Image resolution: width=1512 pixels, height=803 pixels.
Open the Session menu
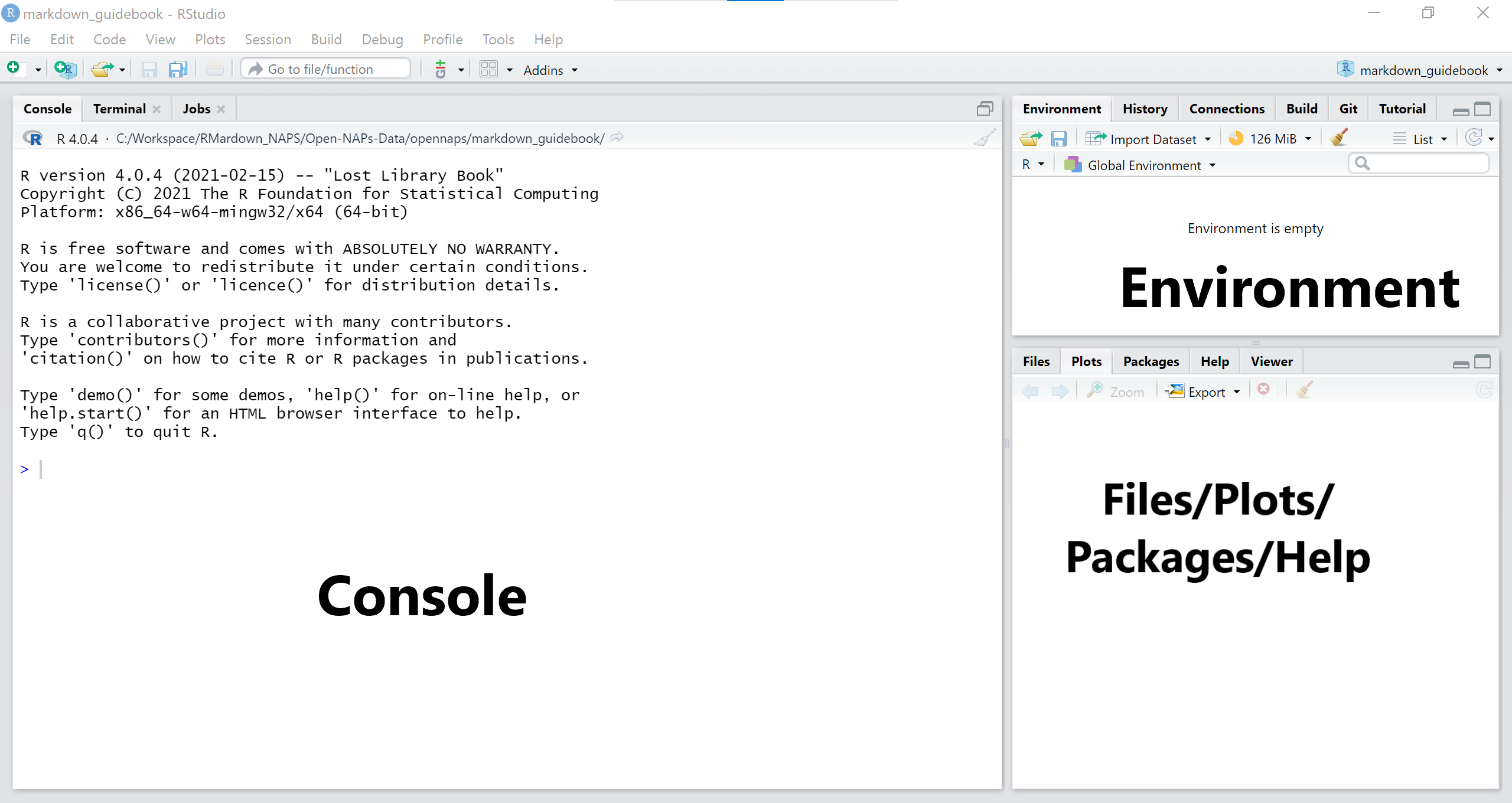pos(268,39)
